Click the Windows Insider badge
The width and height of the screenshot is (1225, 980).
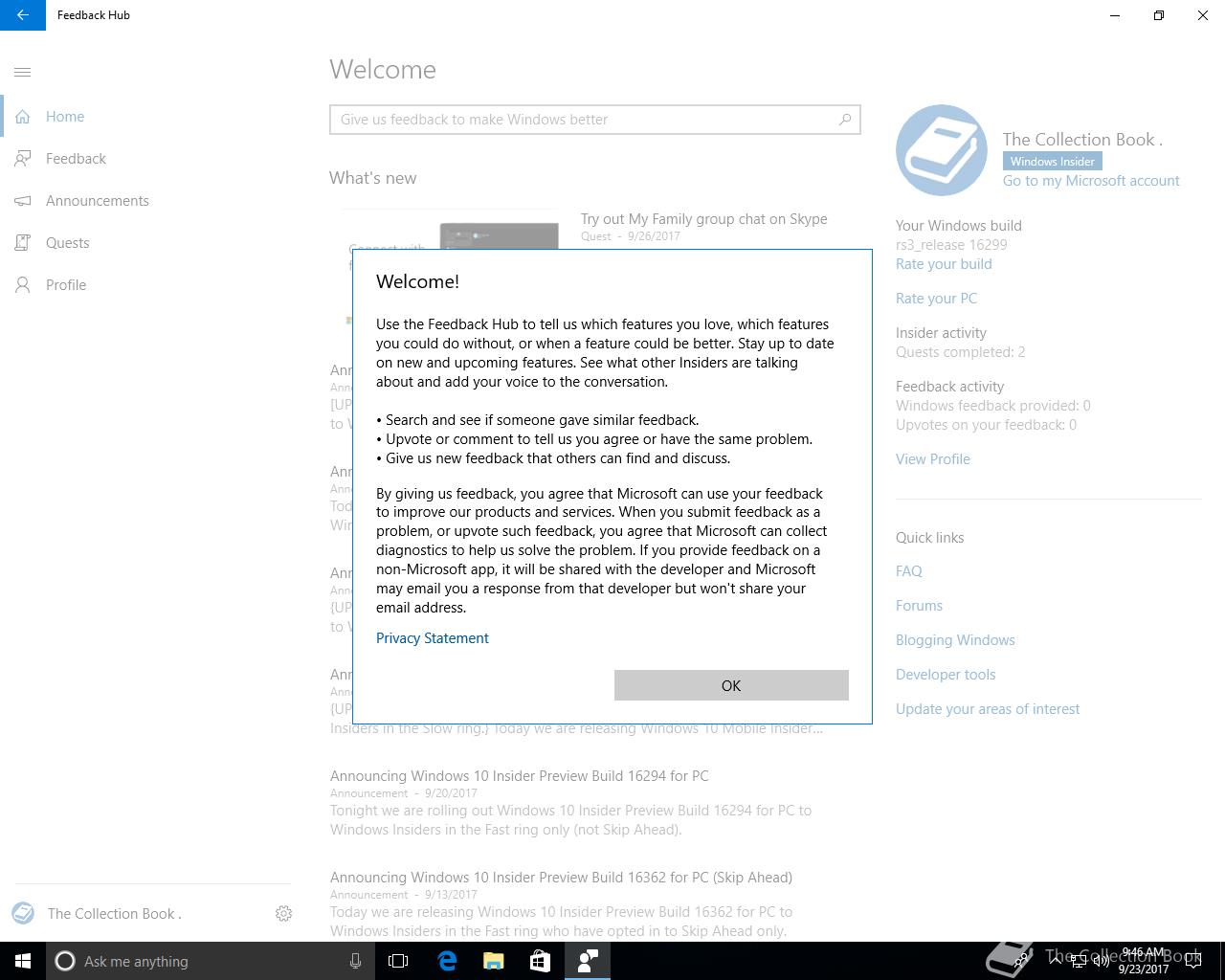pyautogui.click(x=1052, y=162)
